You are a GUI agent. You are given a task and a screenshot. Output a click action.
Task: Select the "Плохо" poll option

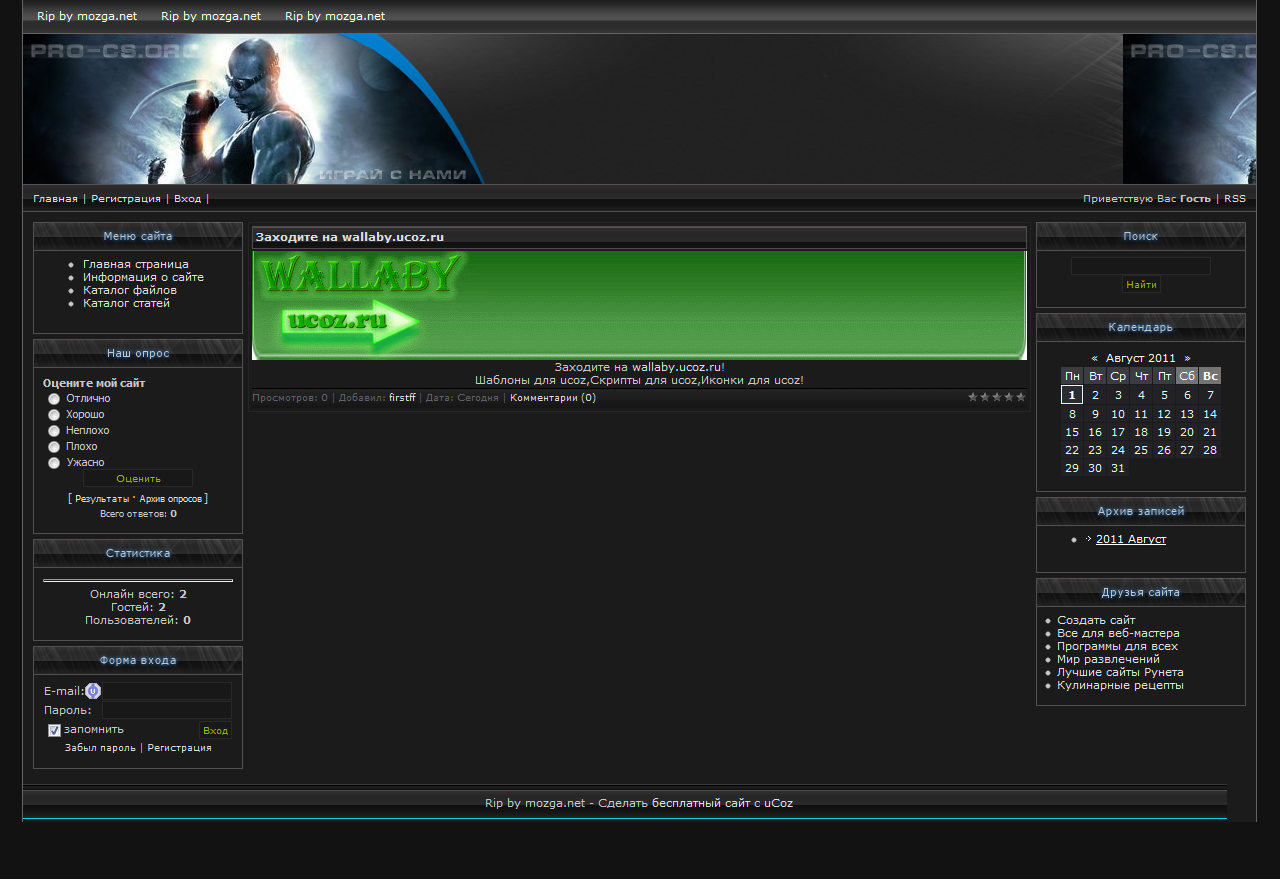pos(54,447)
